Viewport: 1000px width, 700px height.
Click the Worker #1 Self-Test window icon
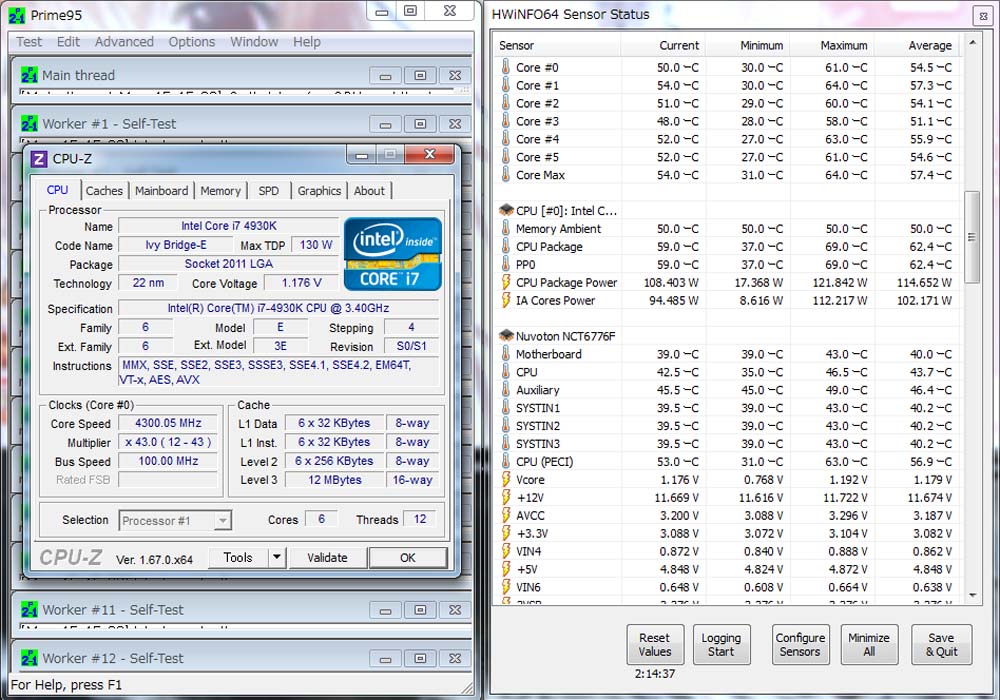(x=30, y=123)
